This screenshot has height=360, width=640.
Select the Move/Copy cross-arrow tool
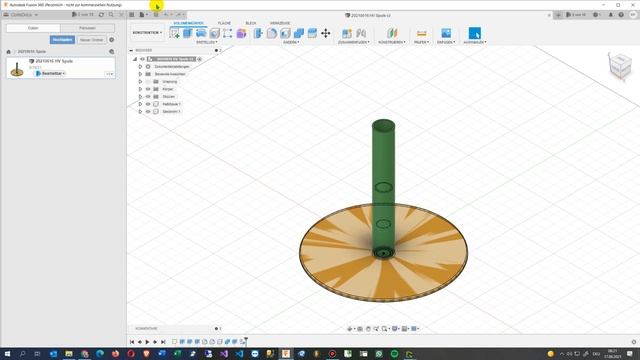click(x=326, y=33)
